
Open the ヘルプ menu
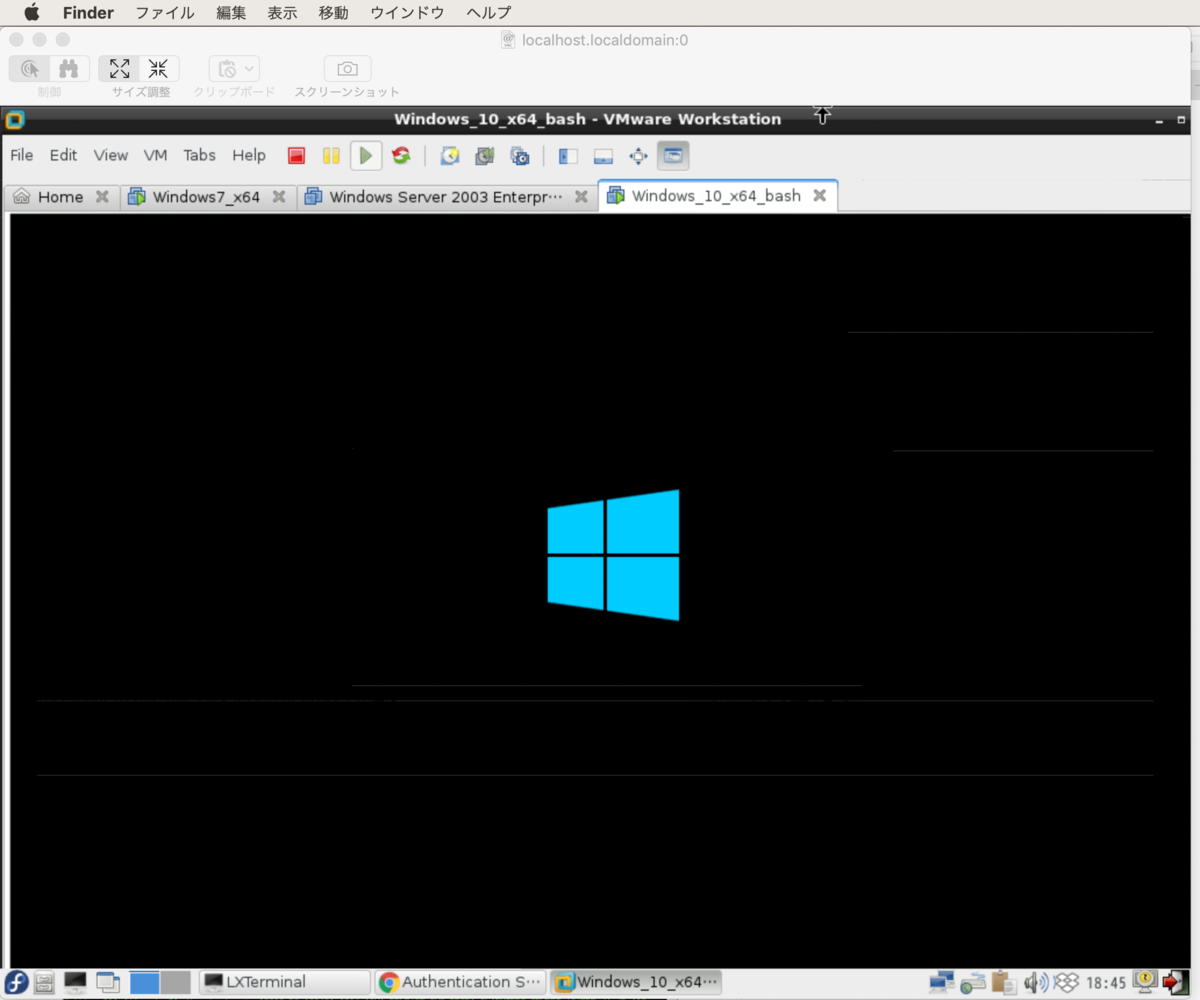(x=488, y=13)
